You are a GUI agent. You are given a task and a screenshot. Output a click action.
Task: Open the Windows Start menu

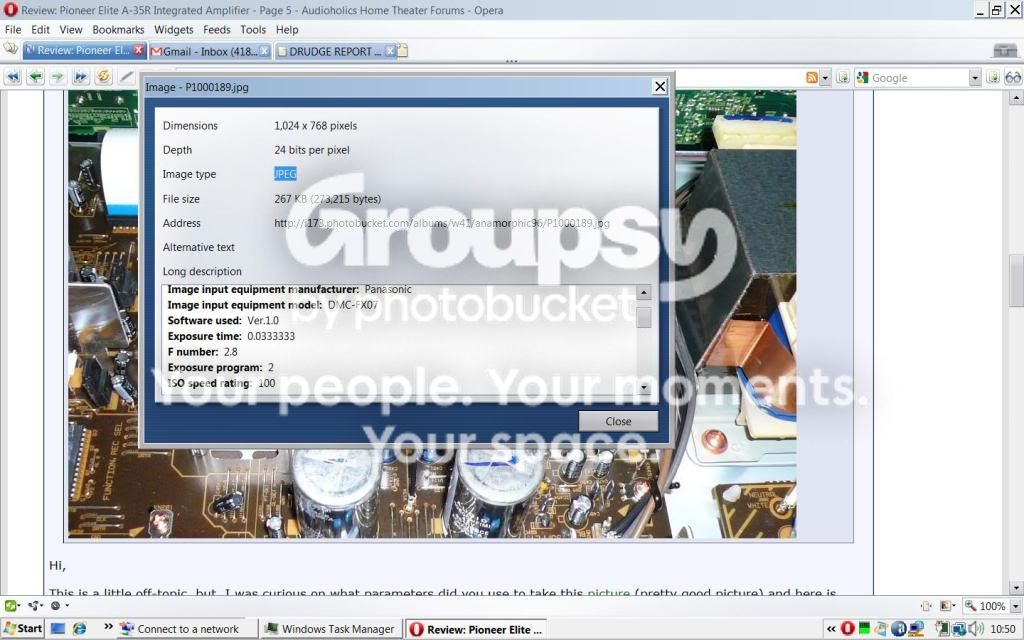(x=23, y=629)
